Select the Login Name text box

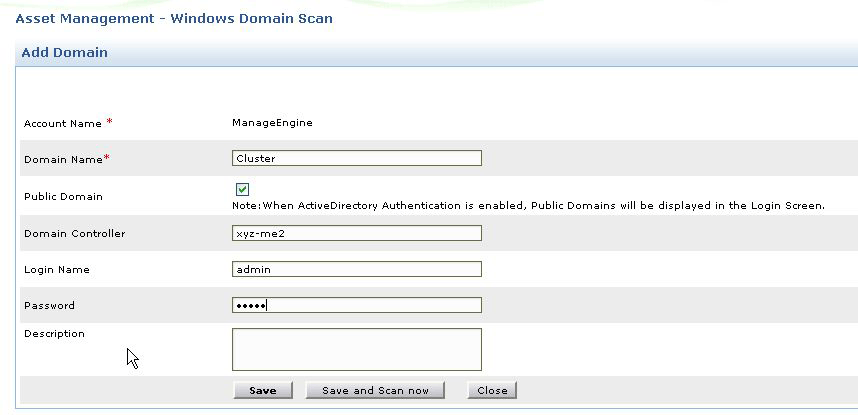[356, 269]
